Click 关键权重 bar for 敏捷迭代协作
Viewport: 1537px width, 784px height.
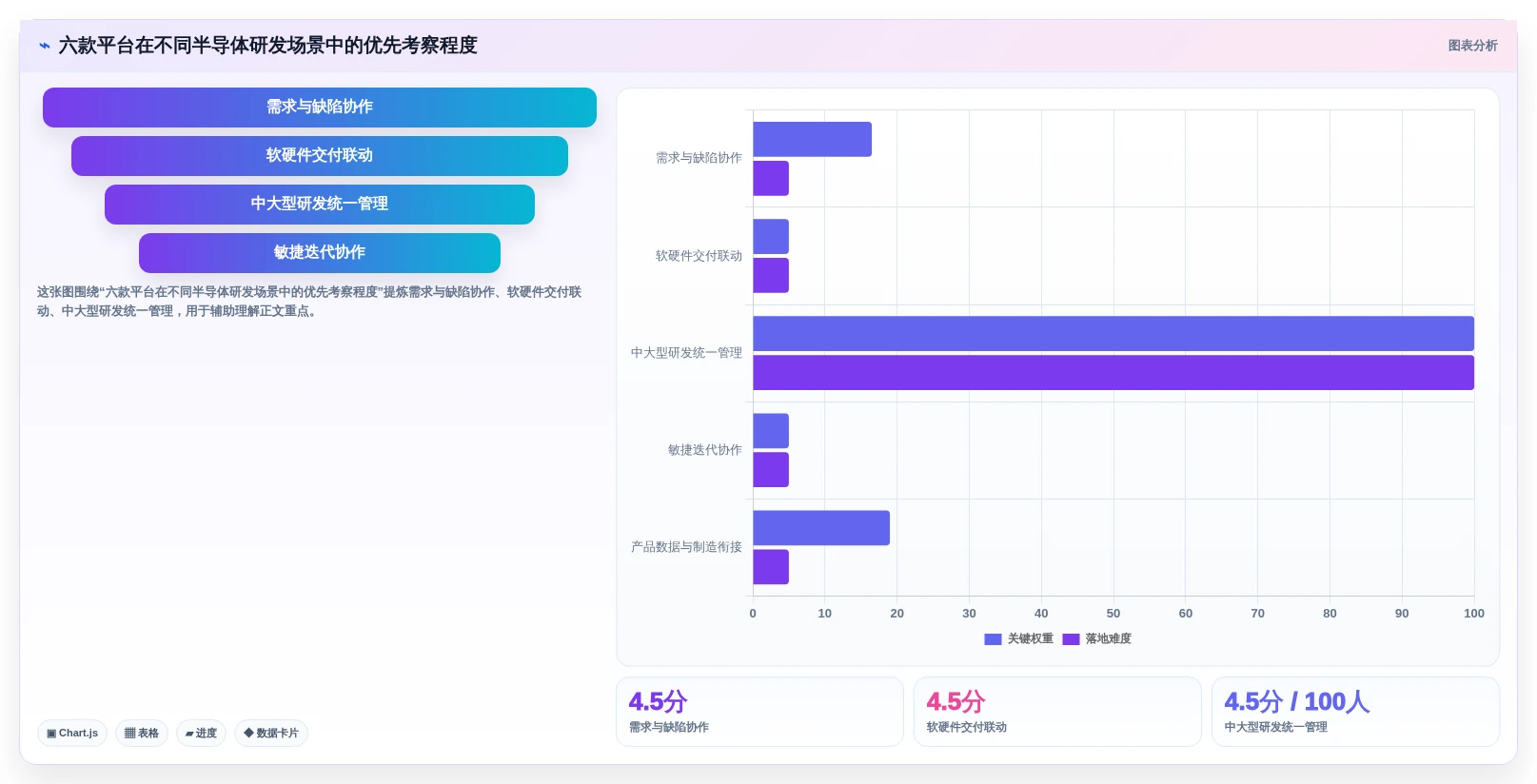(771, 431)
